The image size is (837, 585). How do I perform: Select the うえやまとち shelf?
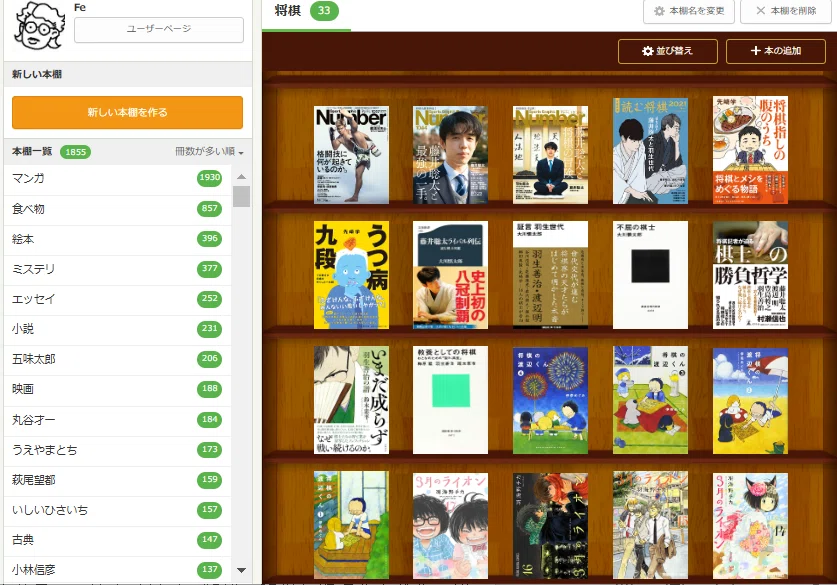[117, 449]
